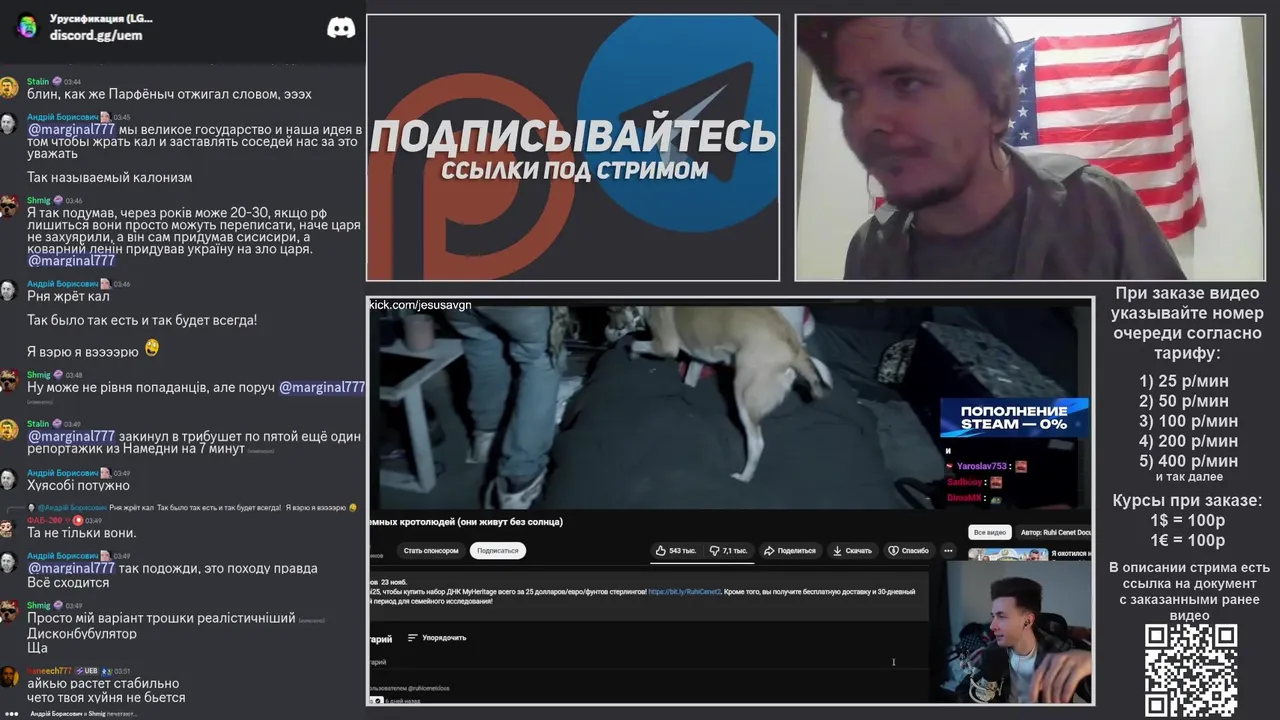Click the username haneech777
The image size is (1280, 720).
(49, 670)
